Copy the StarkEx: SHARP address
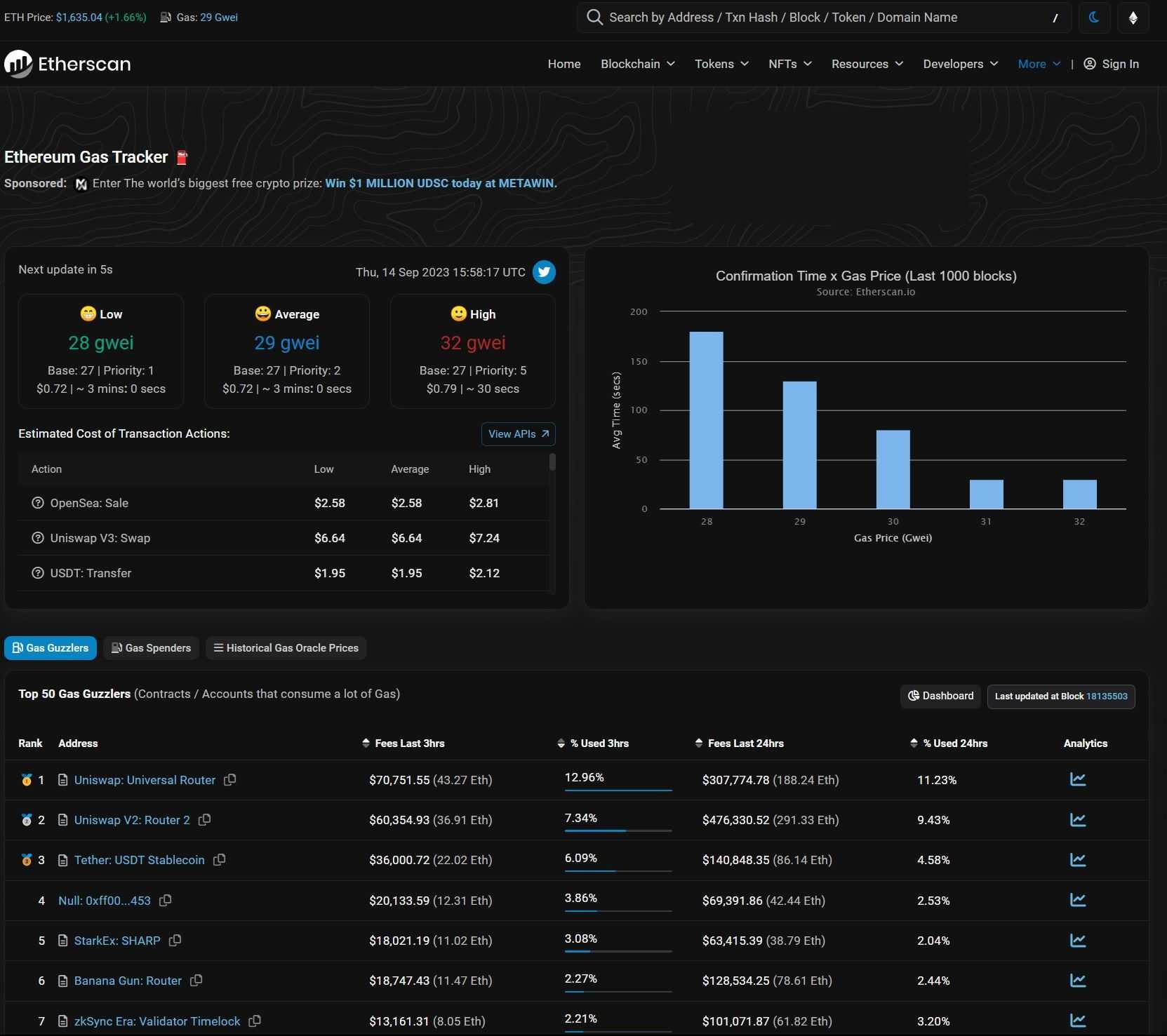The image size is (1167, 1036). tap(175, 941)
